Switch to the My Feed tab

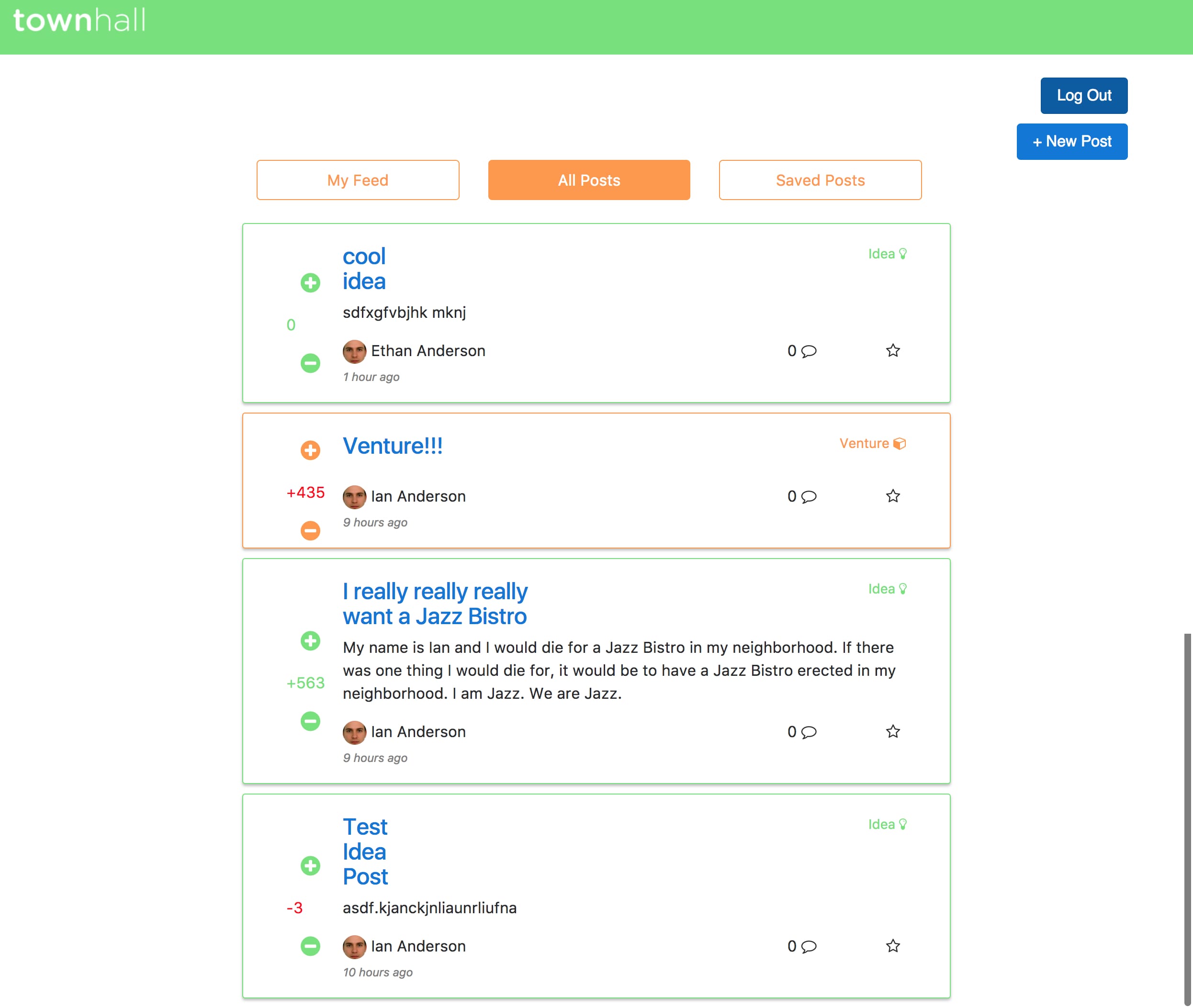[358, 180]
